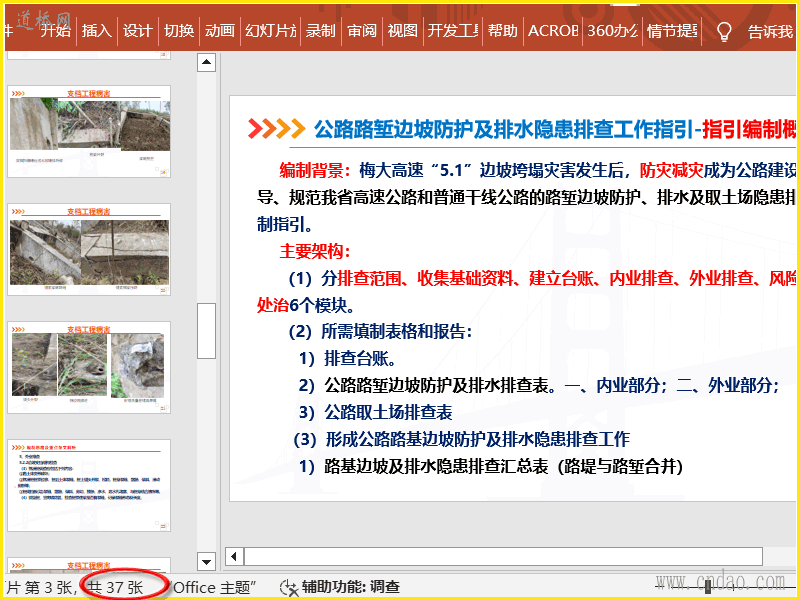Switch to the 切换 ribbon tab
Viewport: 800px width, 600px height.
tap(179, 31)
